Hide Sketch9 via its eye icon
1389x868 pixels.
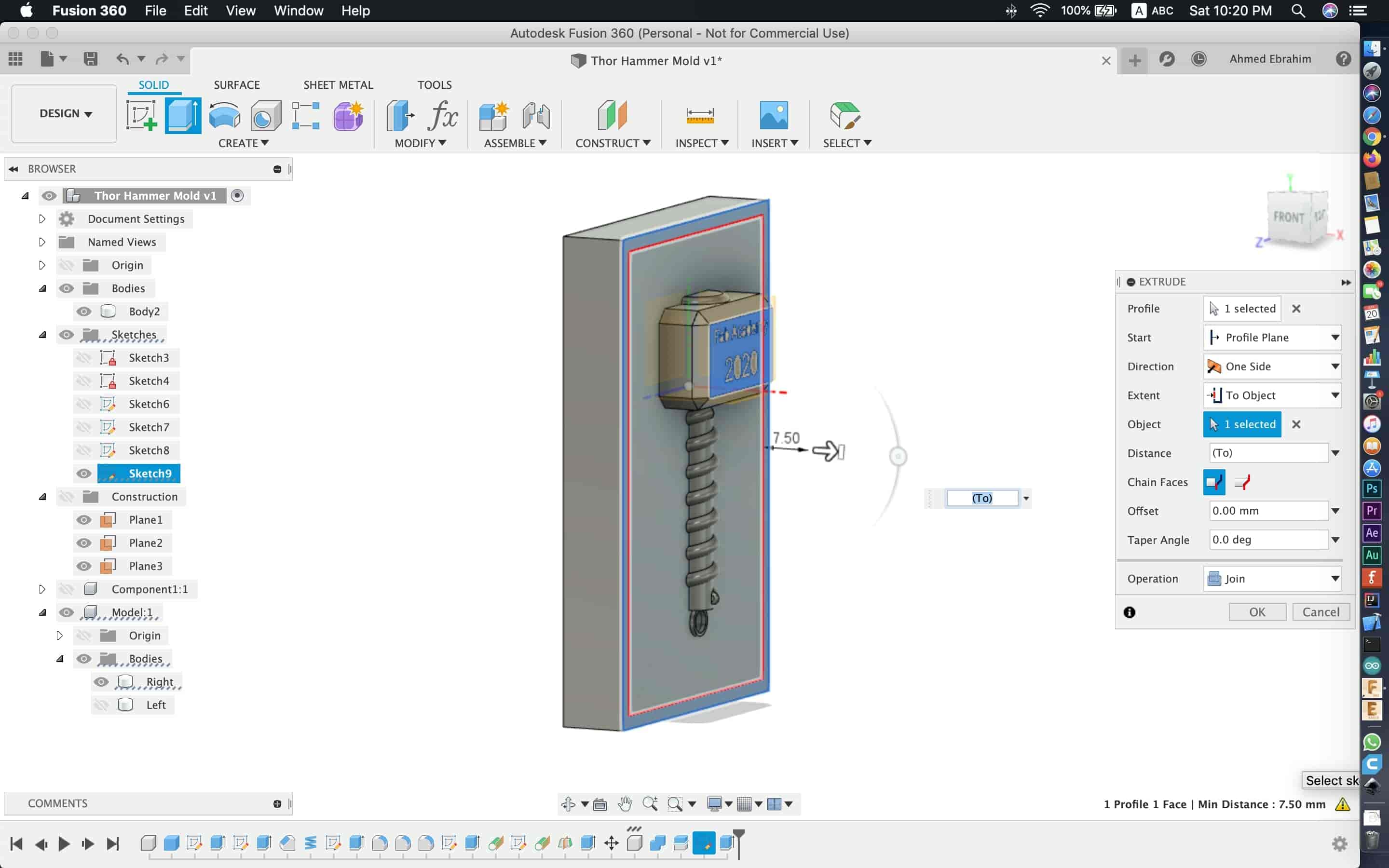tap(84, 474)
